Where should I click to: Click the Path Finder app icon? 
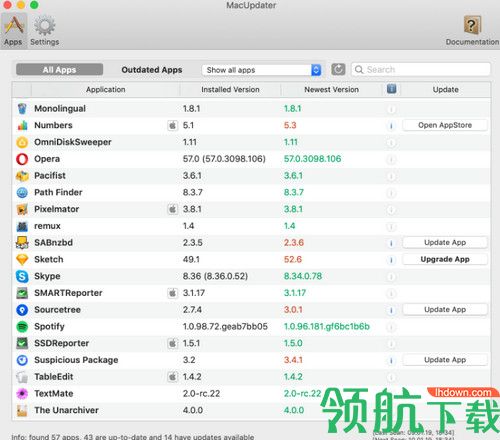[22, 192]
